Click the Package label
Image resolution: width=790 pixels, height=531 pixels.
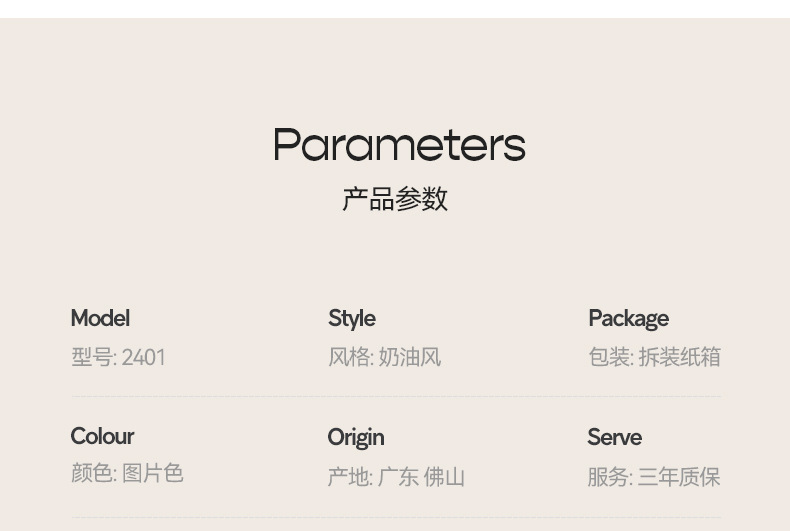point(629,319)
